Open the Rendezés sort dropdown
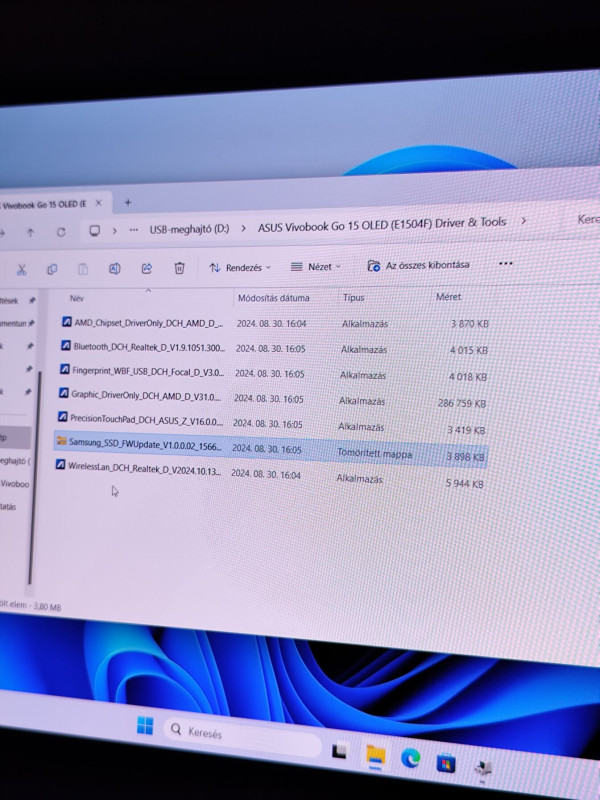 tap(240, 267)
